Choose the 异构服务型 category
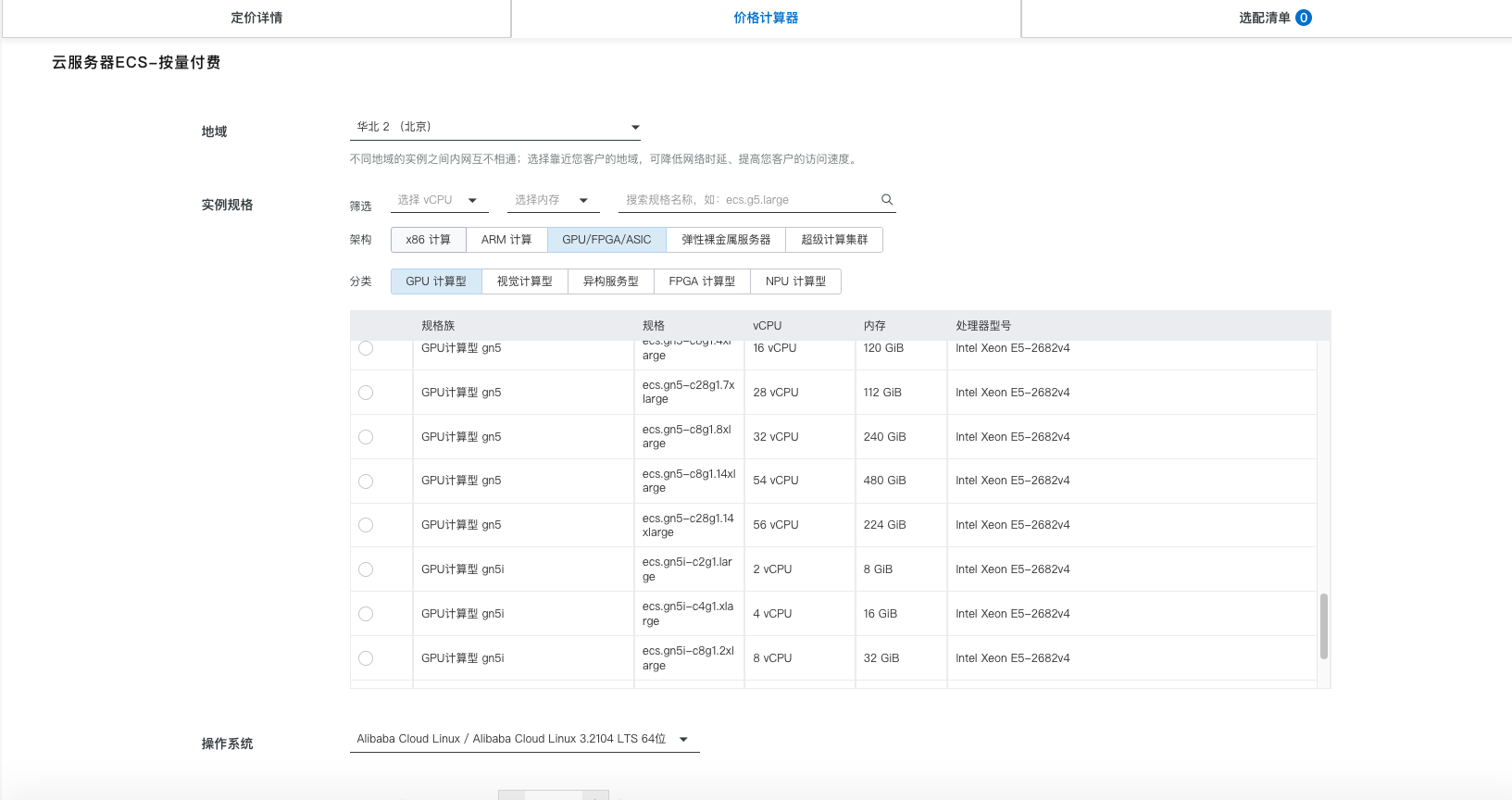The image size is (1512, 800). pyautogui.click(x=611, y=281)
